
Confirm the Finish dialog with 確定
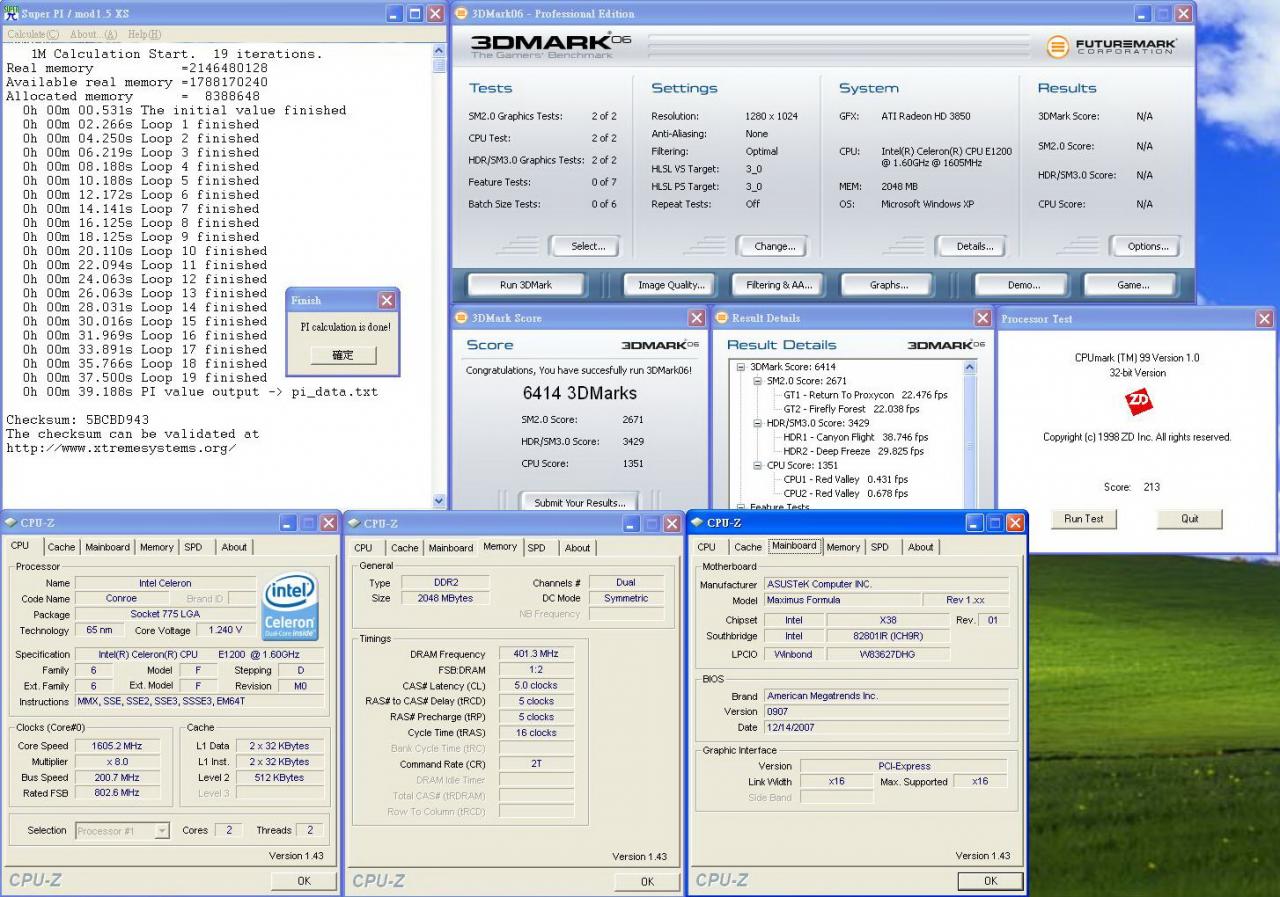(342, 355)
